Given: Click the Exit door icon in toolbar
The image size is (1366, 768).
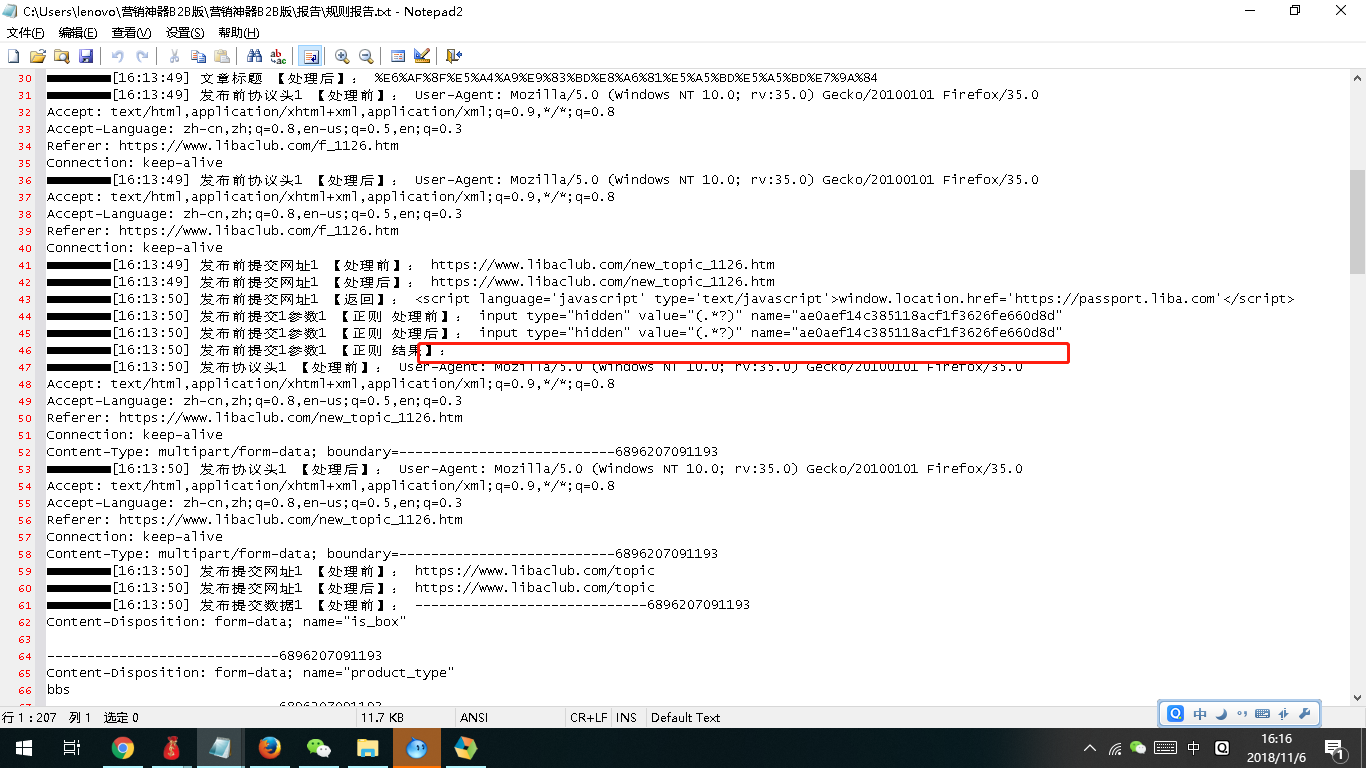Looking at the screenshot, I should pos(454,56).
